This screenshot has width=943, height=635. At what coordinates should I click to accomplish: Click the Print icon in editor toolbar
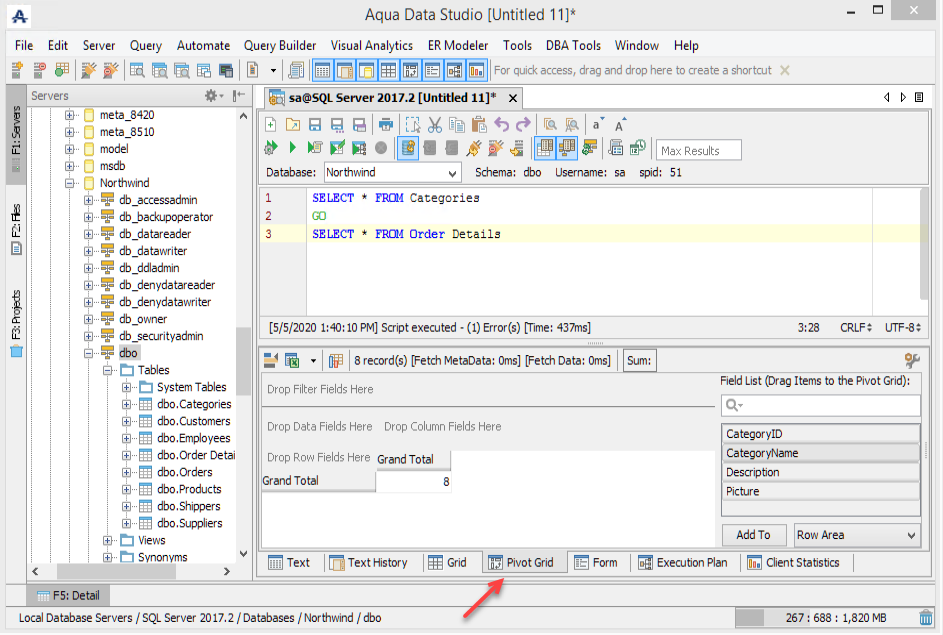pos(386,125)
